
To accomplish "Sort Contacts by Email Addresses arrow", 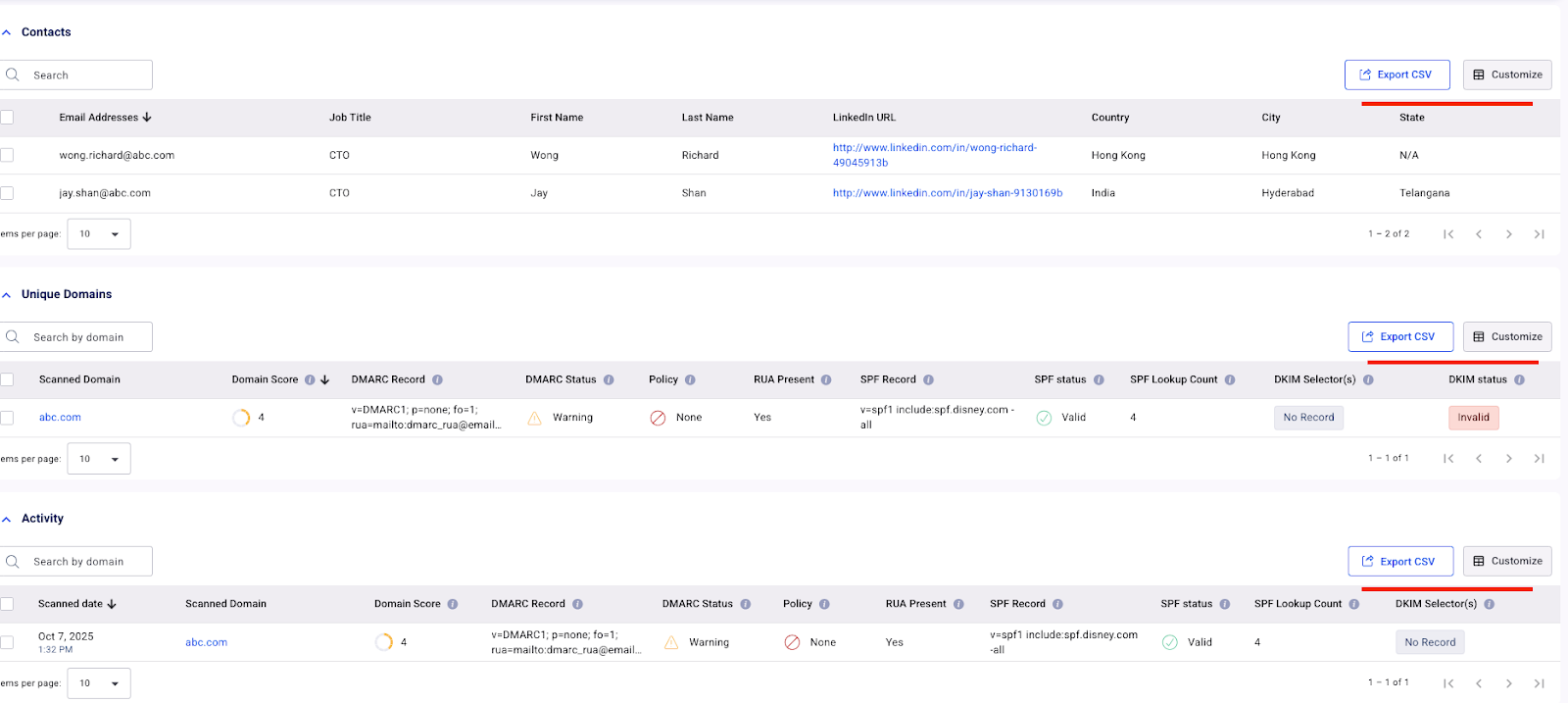I will (x=147, y=118).
